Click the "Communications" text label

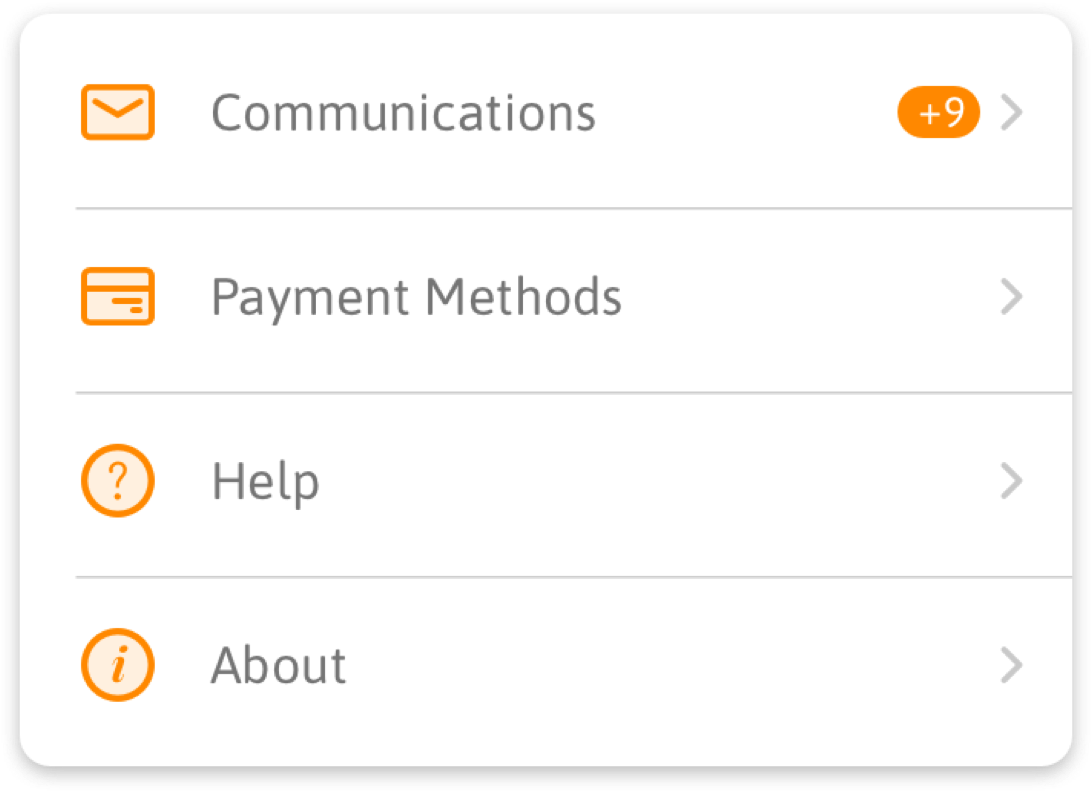tap(403, 113)
